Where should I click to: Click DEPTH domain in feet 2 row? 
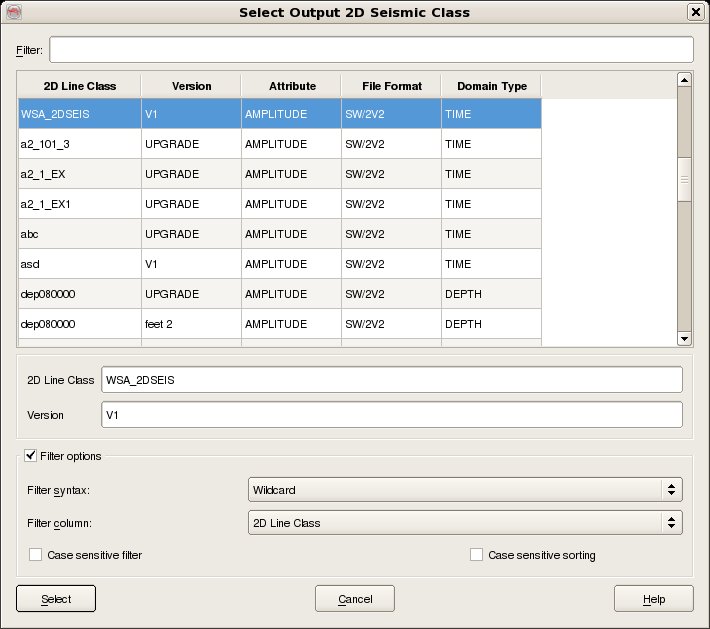[492, 324]
